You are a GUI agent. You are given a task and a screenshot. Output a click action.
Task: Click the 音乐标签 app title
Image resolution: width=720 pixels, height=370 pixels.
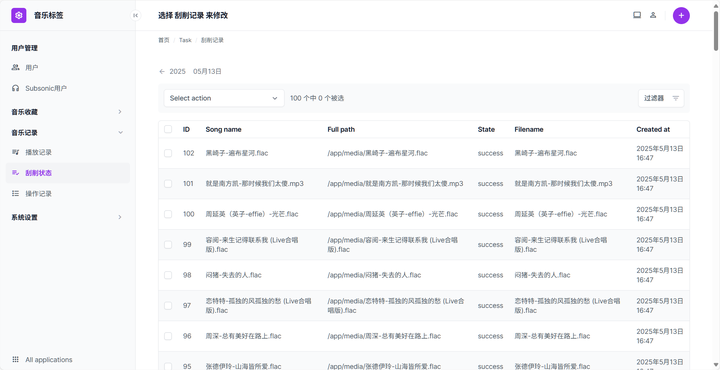pos(49,15)
